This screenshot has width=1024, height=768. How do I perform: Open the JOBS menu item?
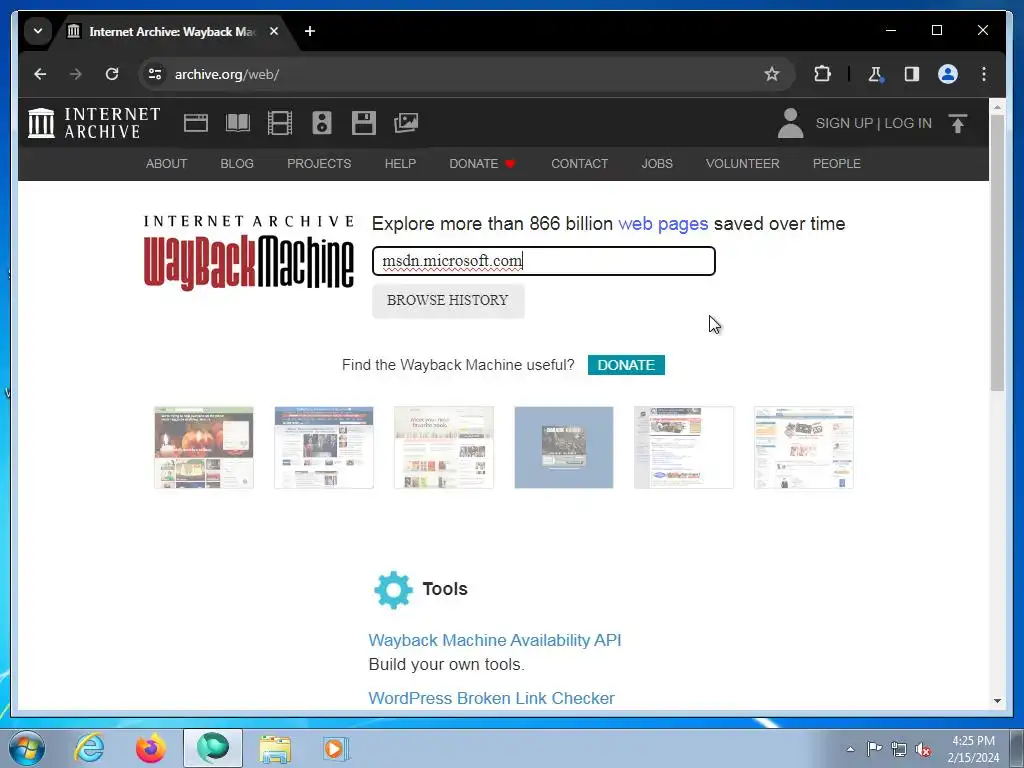(x=657, y=164)
